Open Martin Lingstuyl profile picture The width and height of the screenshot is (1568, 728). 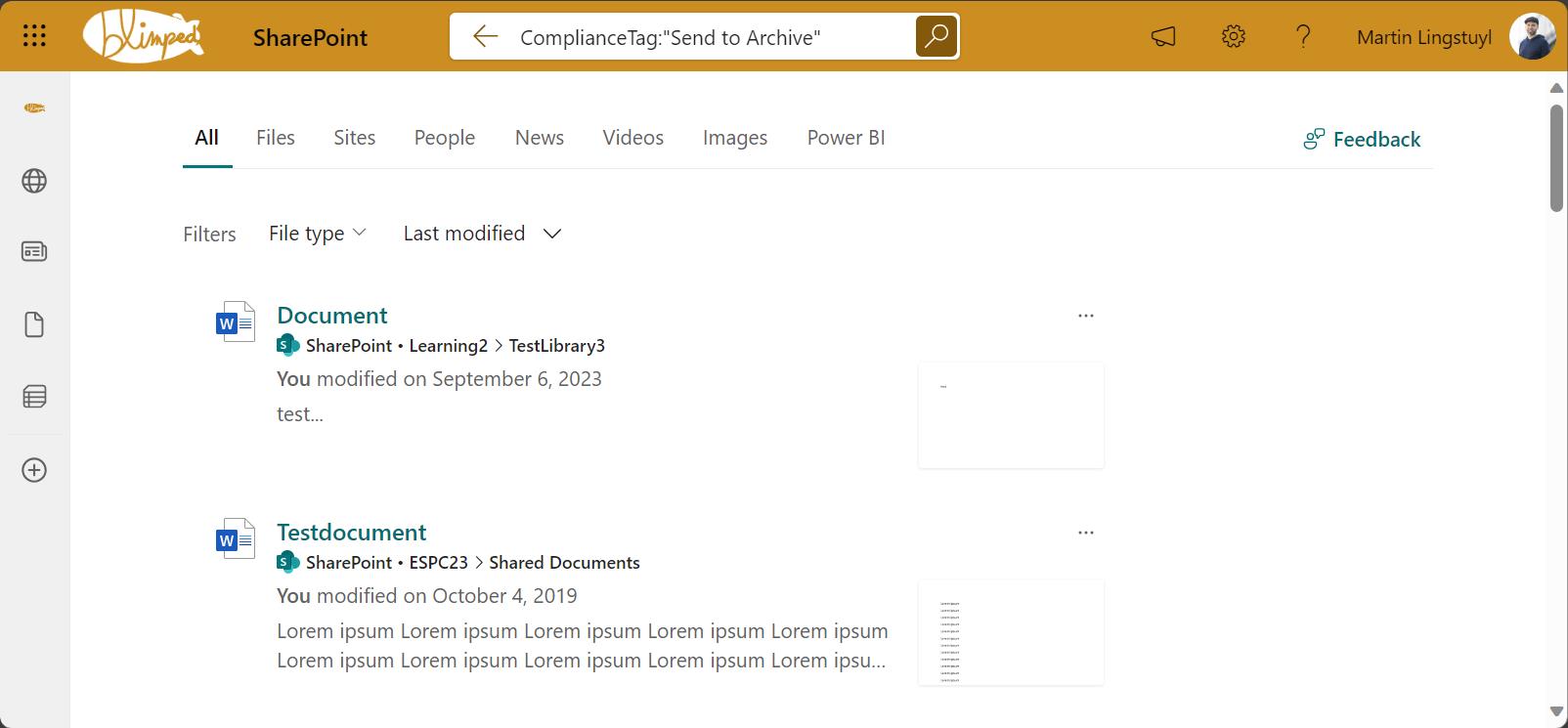click(1532, 37)
